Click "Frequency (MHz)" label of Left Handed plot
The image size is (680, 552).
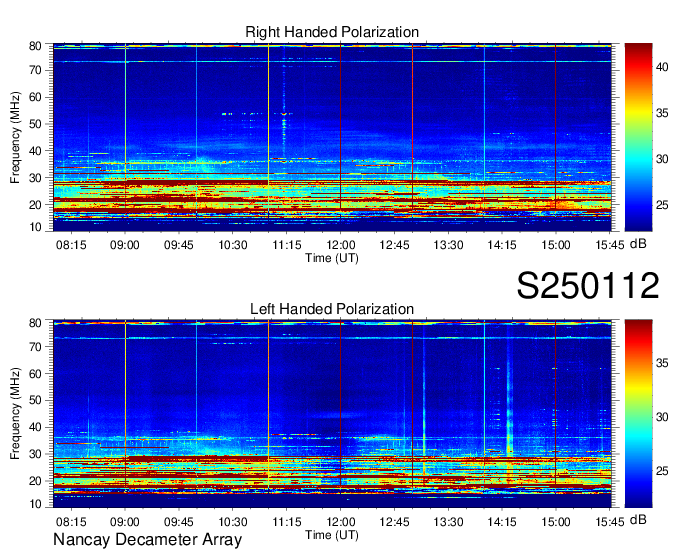[15, 414]
